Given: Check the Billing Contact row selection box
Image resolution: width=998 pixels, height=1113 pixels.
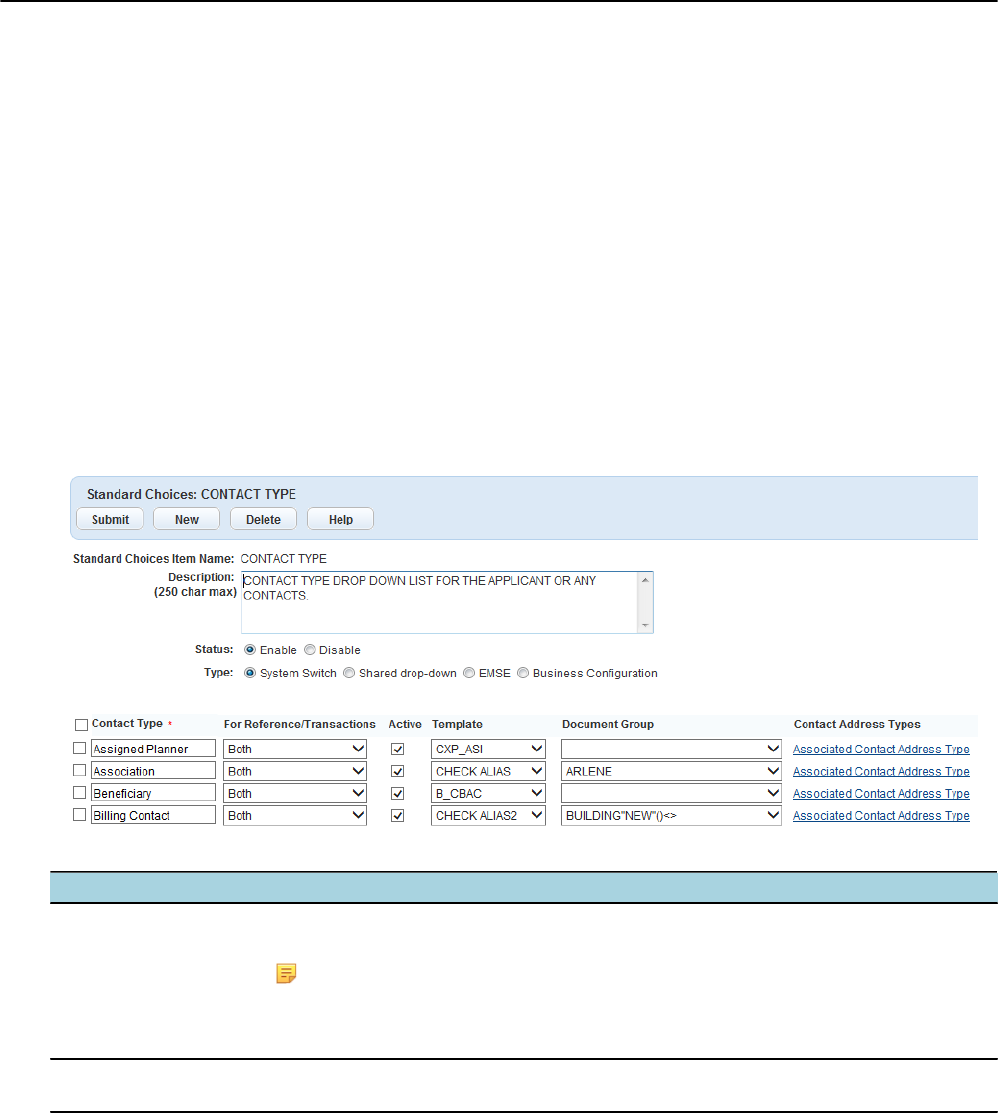Looking at the screenshot, I should (x=79, y=815).
